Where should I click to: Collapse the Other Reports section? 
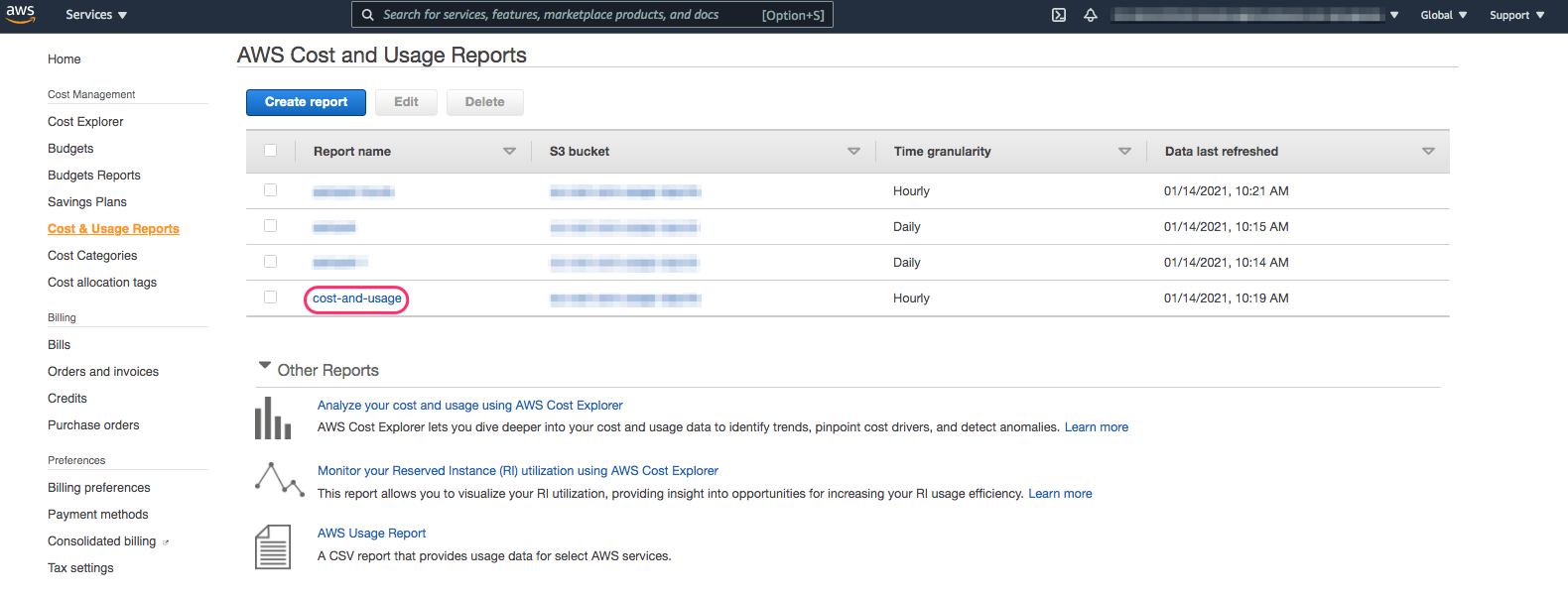click(265, 366)
